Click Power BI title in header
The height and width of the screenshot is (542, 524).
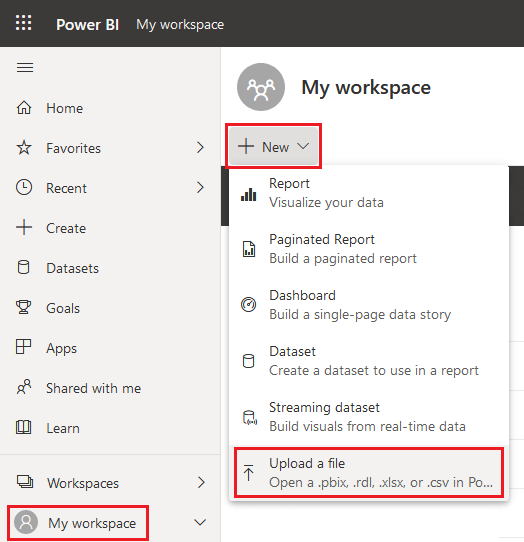[87, 25]
